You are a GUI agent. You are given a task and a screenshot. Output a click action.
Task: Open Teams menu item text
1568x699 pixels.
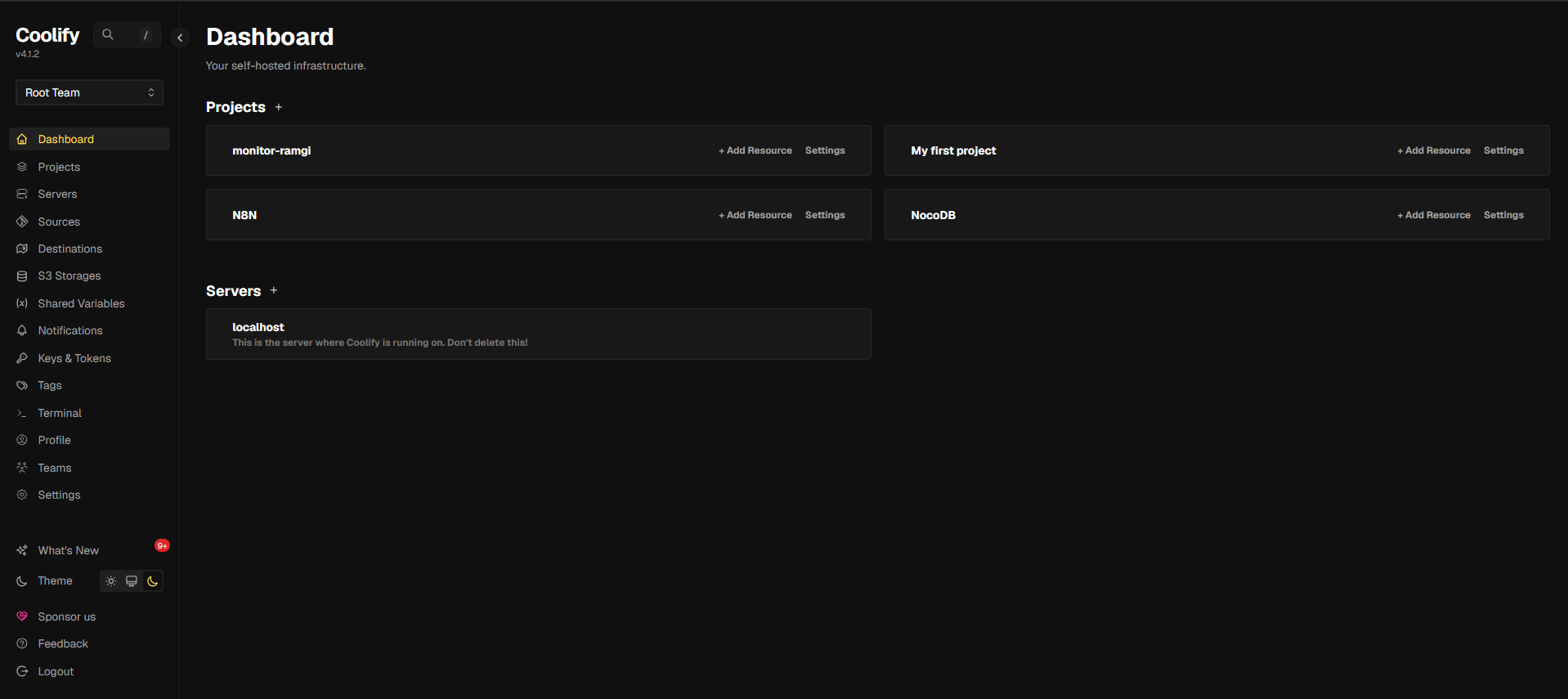point(55,468)
